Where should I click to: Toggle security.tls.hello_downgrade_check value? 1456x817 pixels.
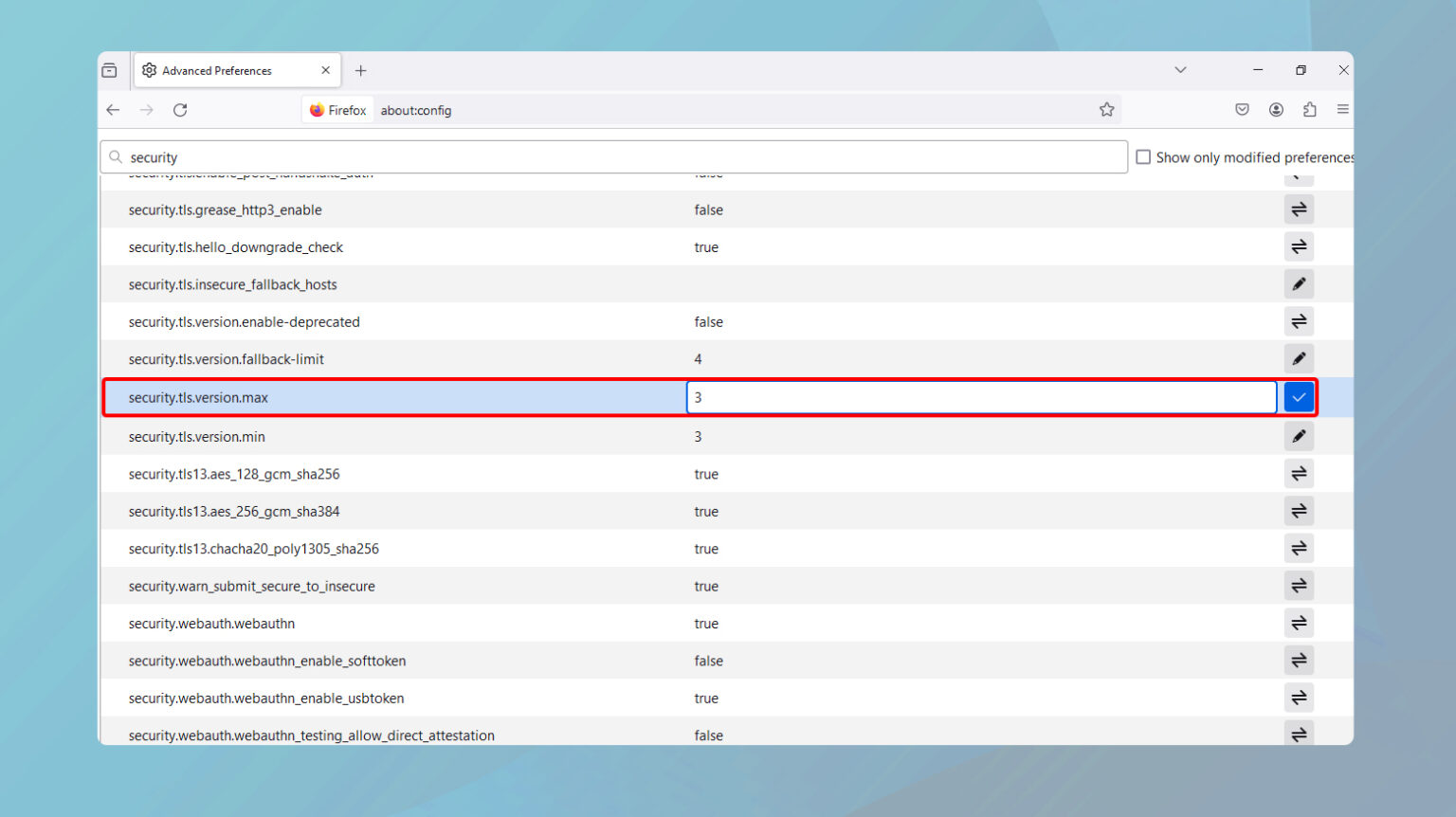click(x=1299, y=247)
